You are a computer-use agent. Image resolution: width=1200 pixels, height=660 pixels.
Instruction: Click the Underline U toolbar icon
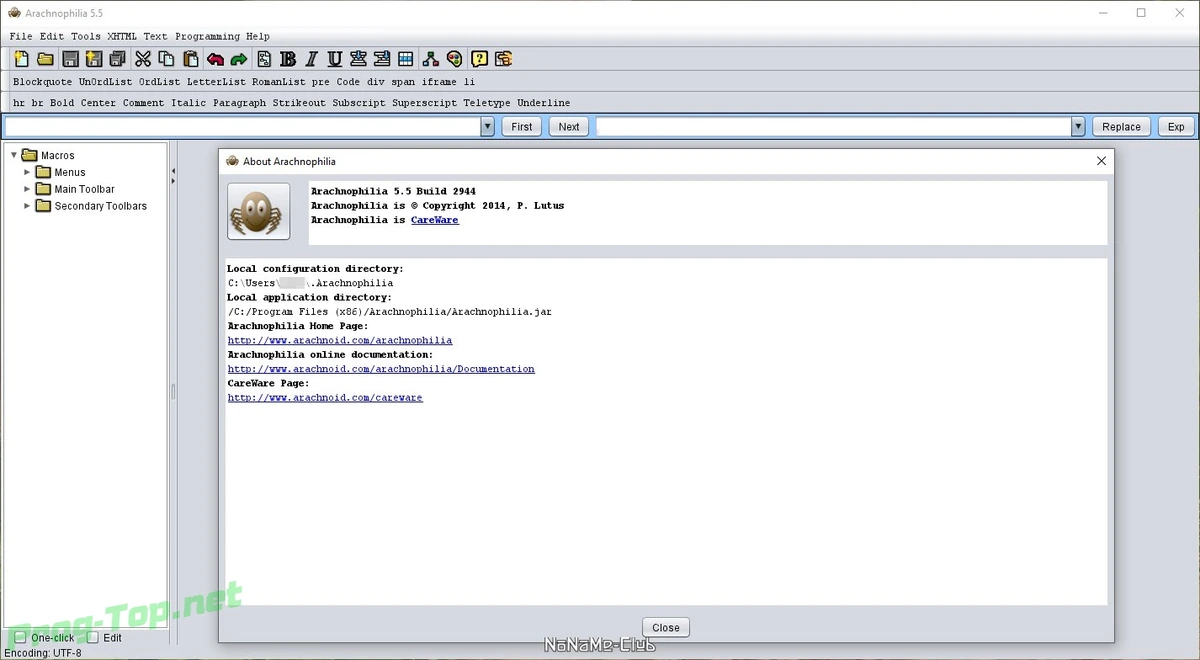tap(335, 59)
